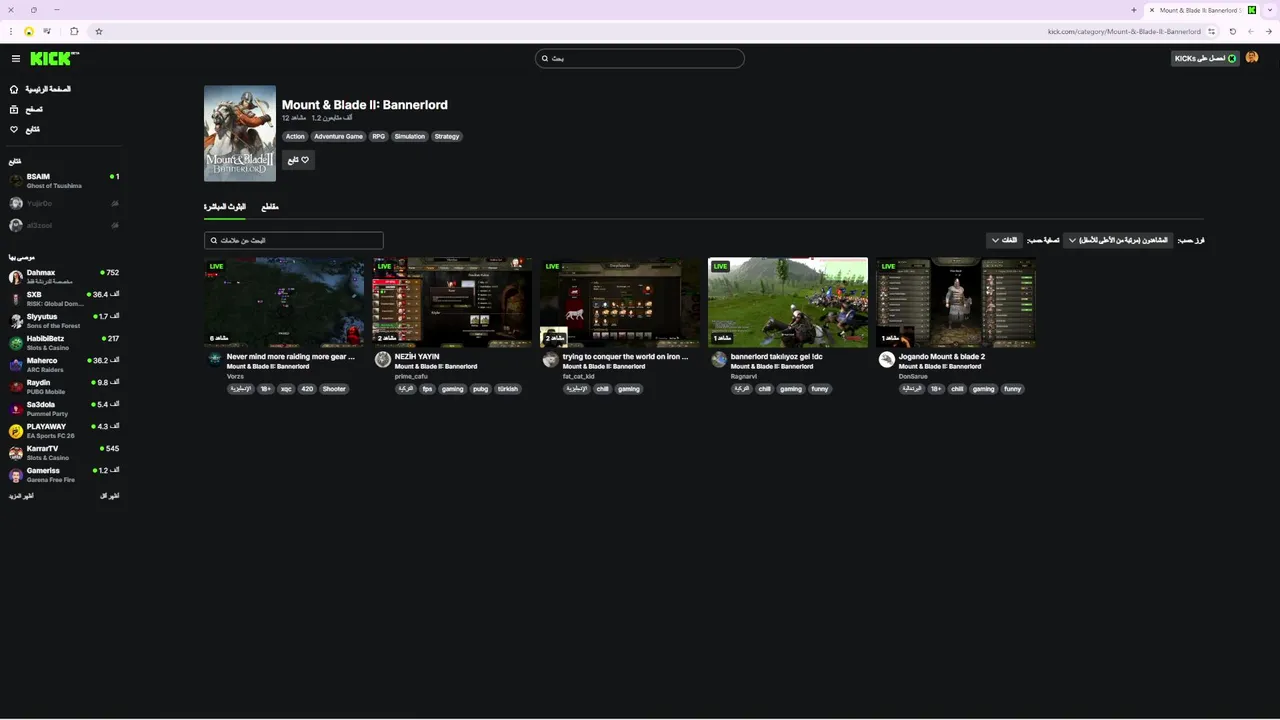Follow the Mount & Blade II category
This screenshot has height=720, width=1280.
(298, 160)
